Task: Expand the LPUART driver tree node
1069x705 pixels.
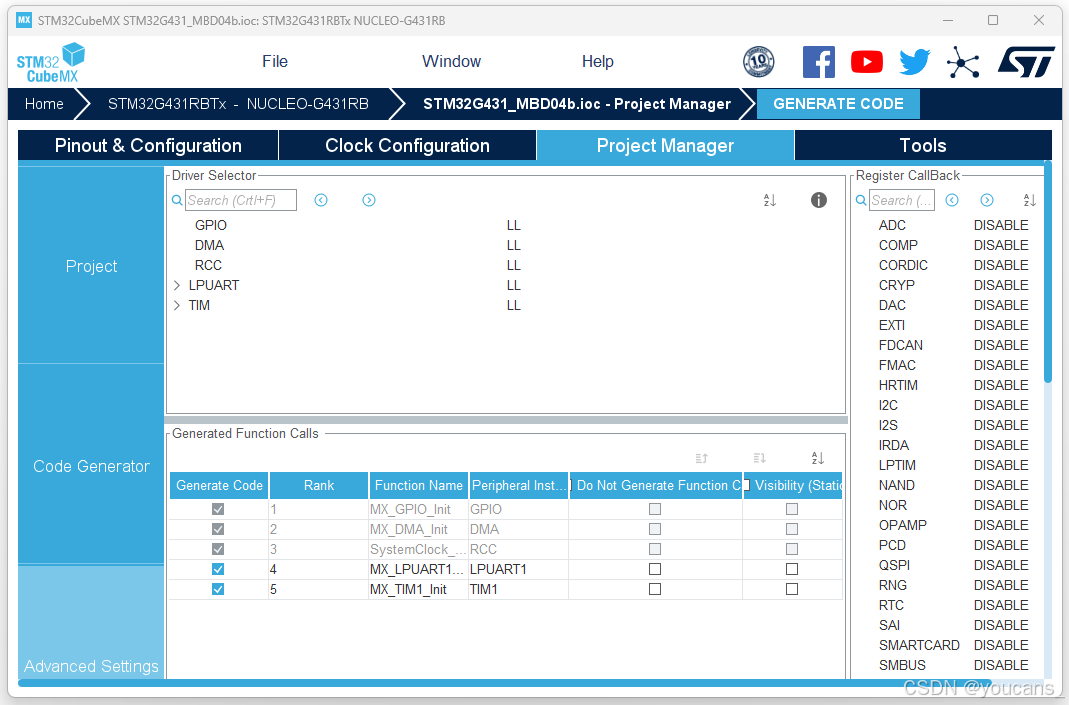Action: pos(177,285)
